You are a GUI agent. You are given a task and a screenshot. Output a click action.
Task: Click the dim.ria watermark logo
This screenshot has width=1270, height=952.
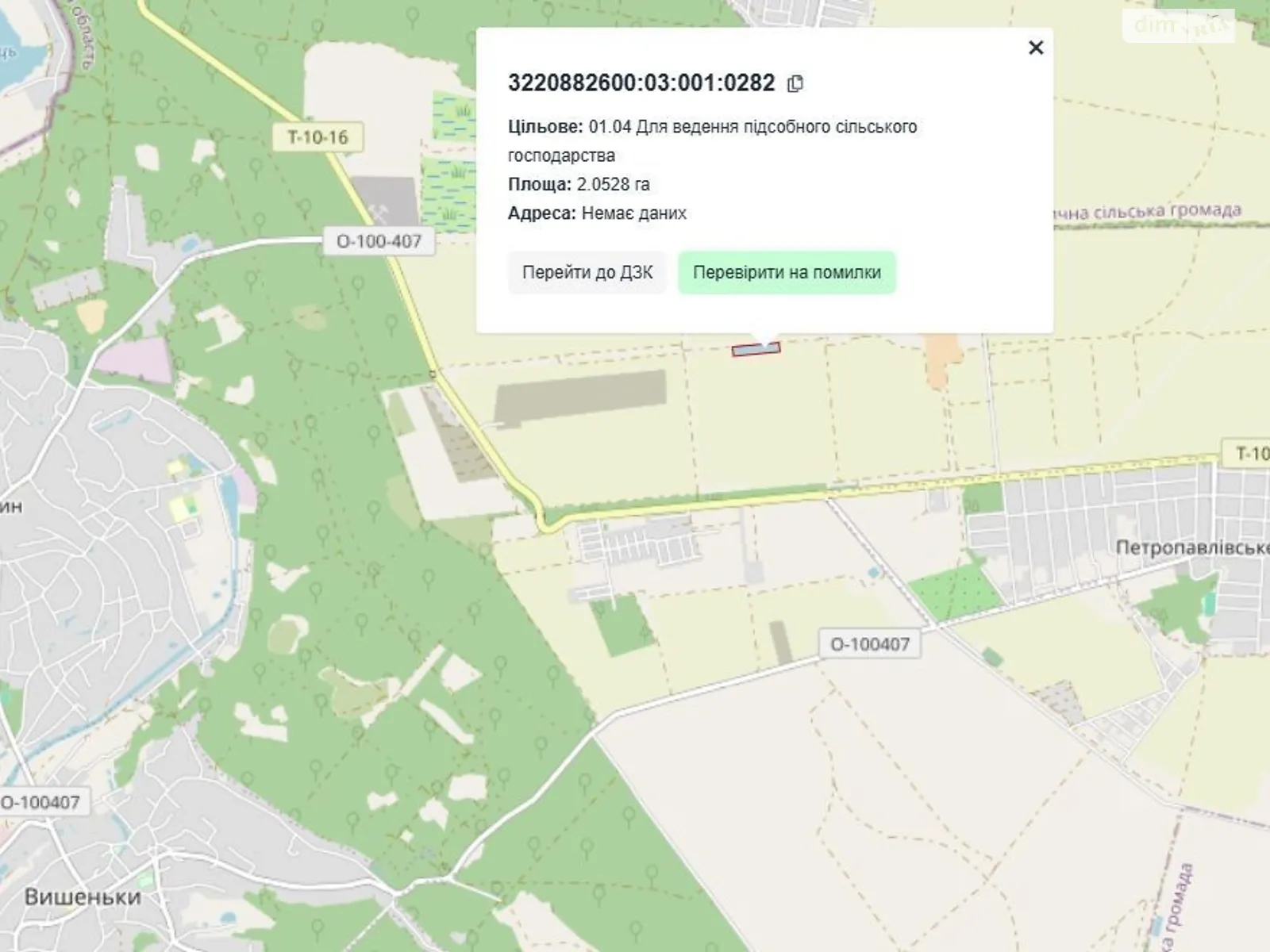[1178, 27]
